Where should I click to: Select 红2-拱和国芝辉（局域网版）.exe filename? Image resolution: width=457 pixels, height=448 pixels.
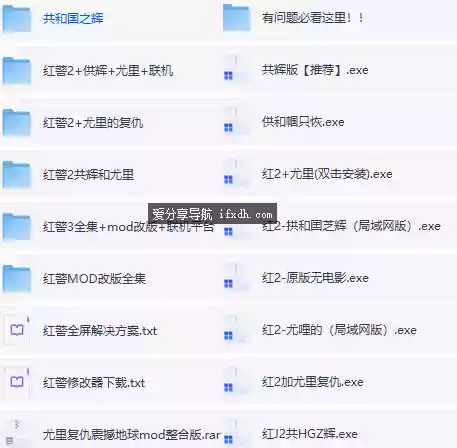[351, 226]
